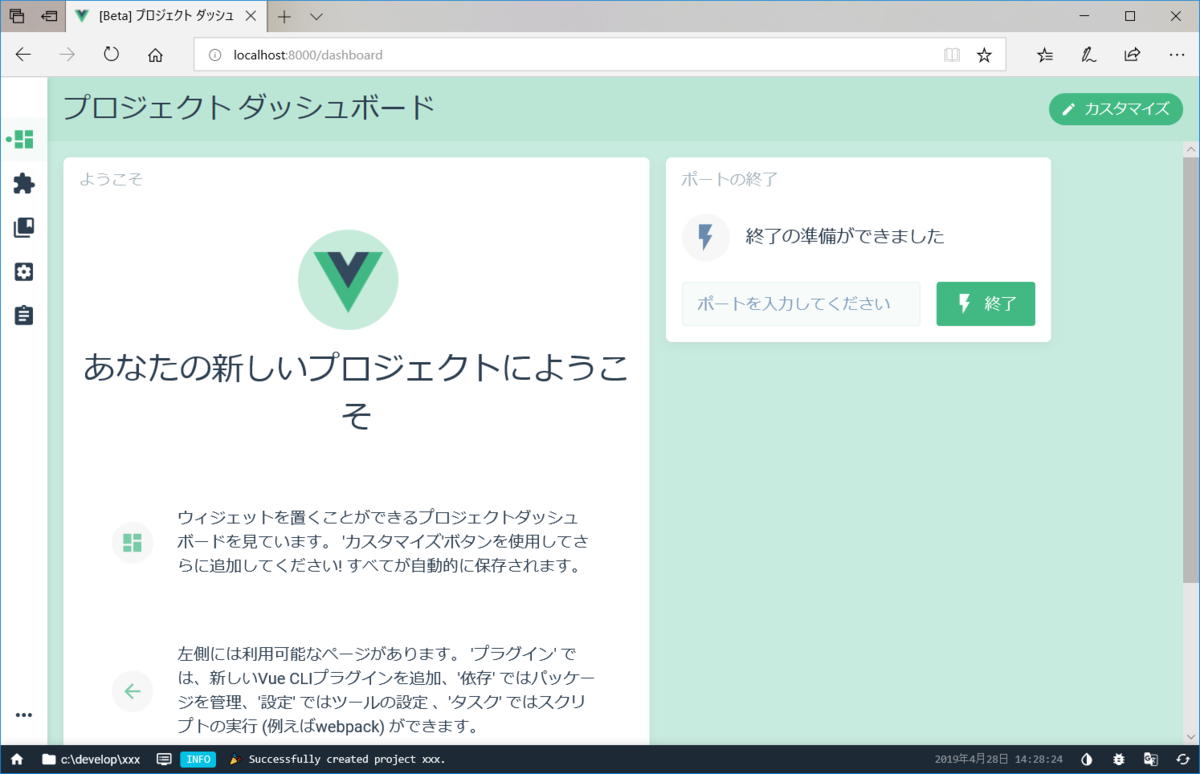Select the Project dashboard icon in the sidebar
Image resolution: width=1200 pixels, height=774 pixels.
pyautogui.click(x=22, y=139)
